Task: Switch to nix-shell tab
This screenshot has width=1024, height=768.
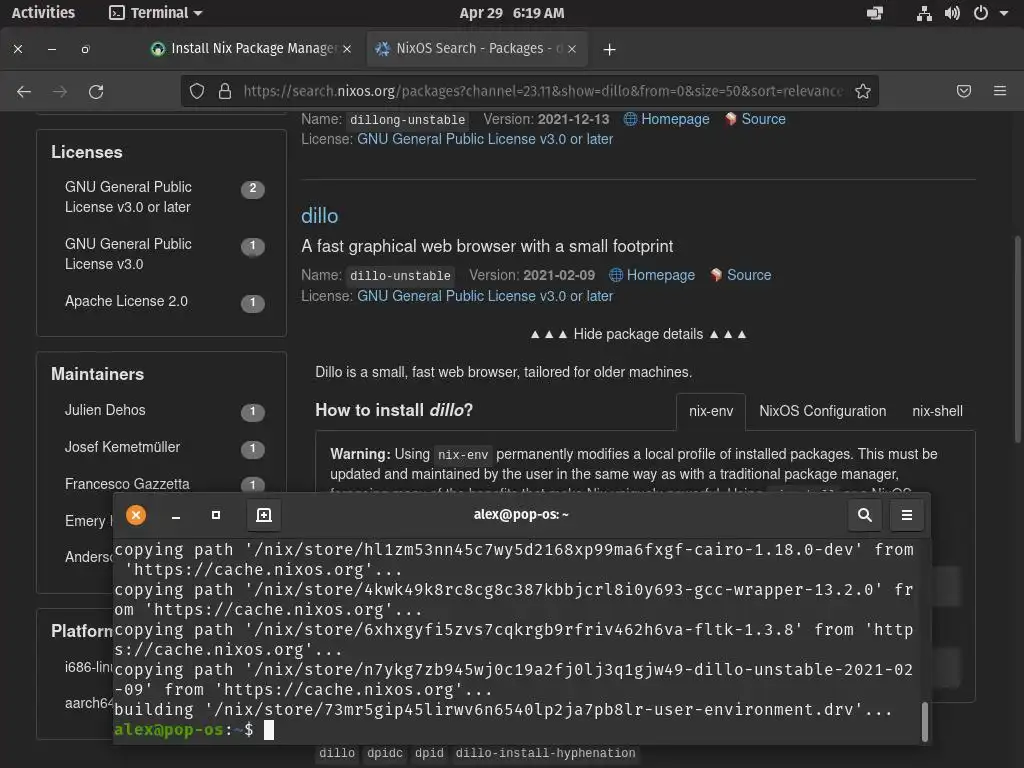Action: coord(937,411)
